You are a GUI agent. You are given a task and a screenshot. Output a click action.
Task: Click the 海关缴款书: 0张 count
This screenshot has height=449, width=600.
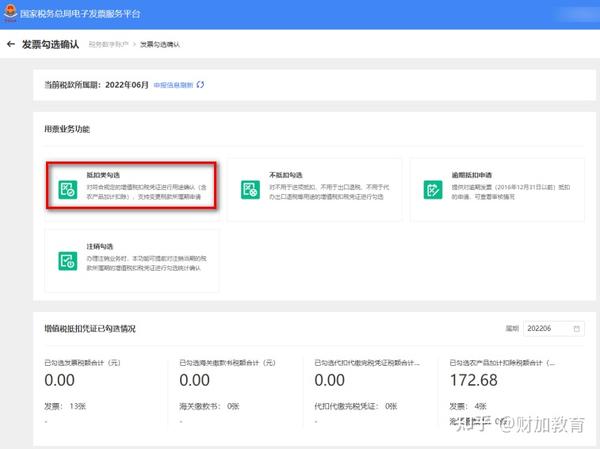209,406
